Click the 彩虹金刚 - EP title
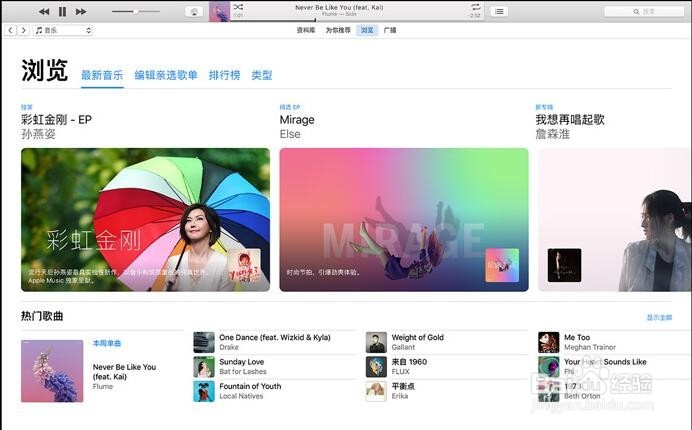The height and width of the screenshot is (430, 692). click(56, 120)
